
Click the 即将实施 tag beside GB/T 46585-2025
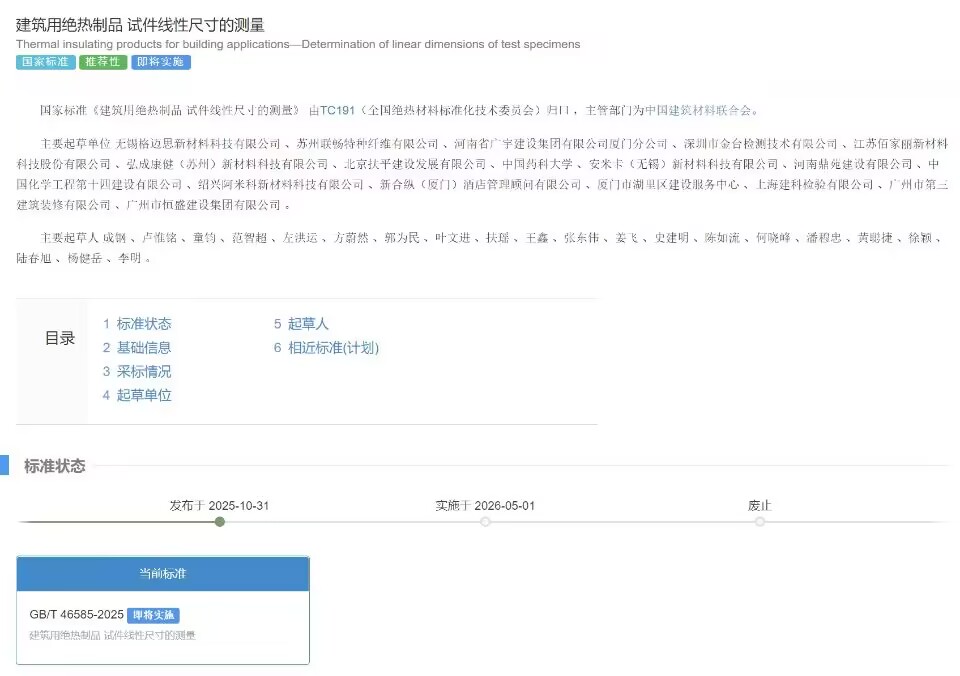pyautogui.click(x=154, y=615)
